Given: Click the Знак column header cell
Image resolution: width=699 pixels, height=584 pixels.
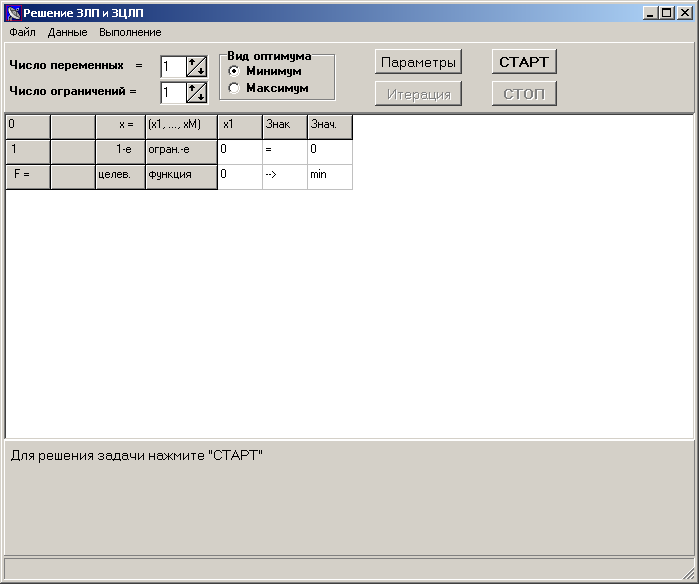Looking at the screenshot, I should pos(285,127).
